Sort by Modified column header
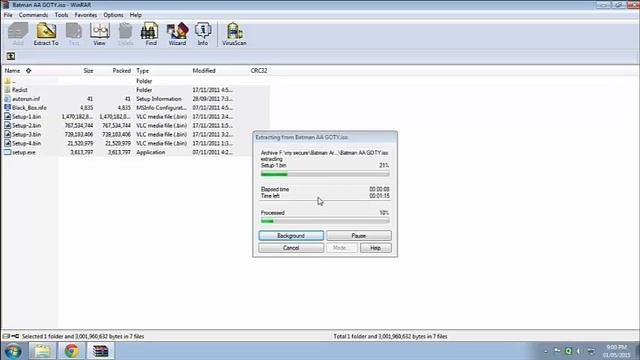 (x=204, y=71)
